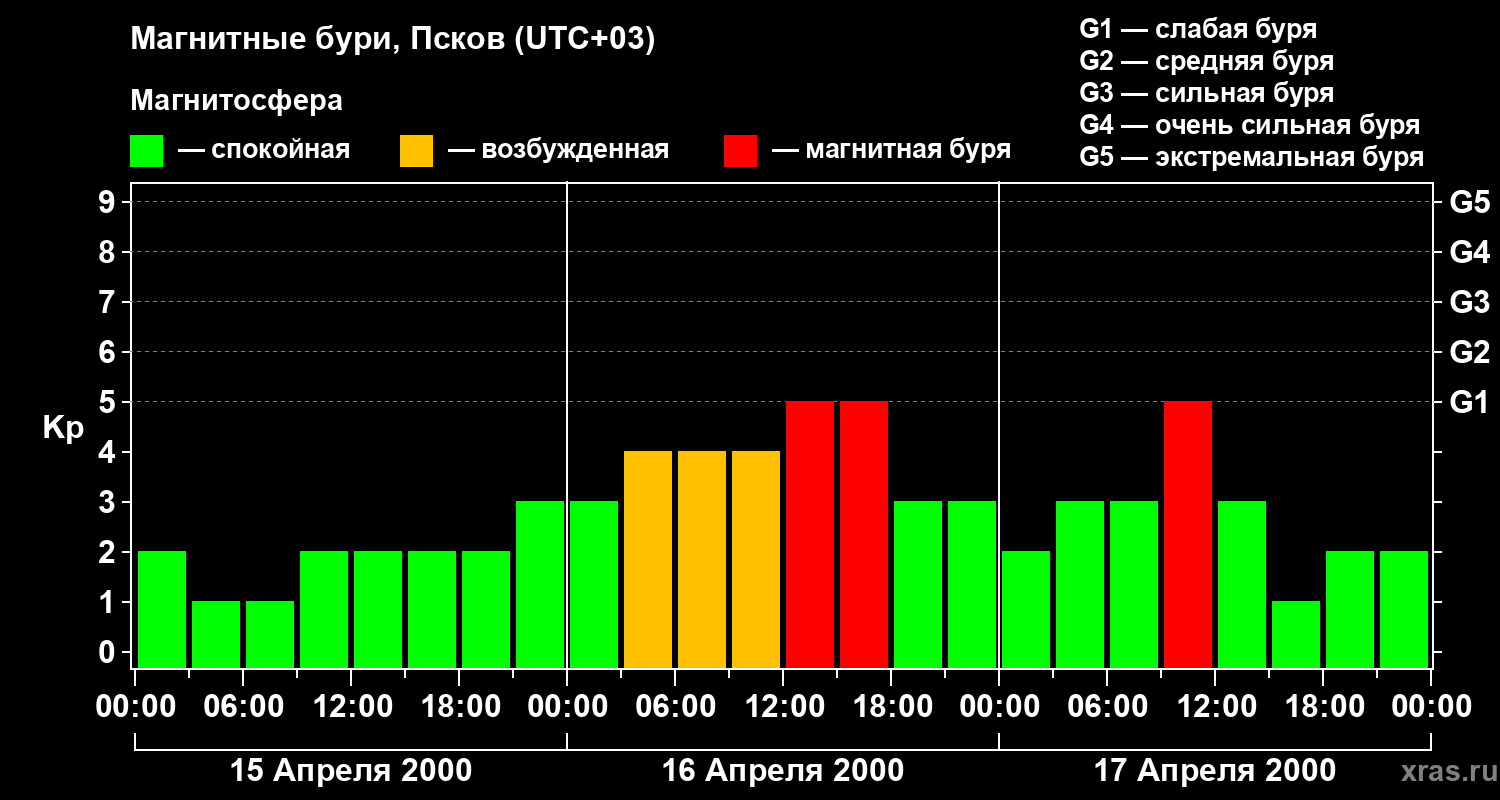Screen dimensions: 1500x800
Task: Click the 'G1 — слабая буря' line
Action: tap(1198, 29)
